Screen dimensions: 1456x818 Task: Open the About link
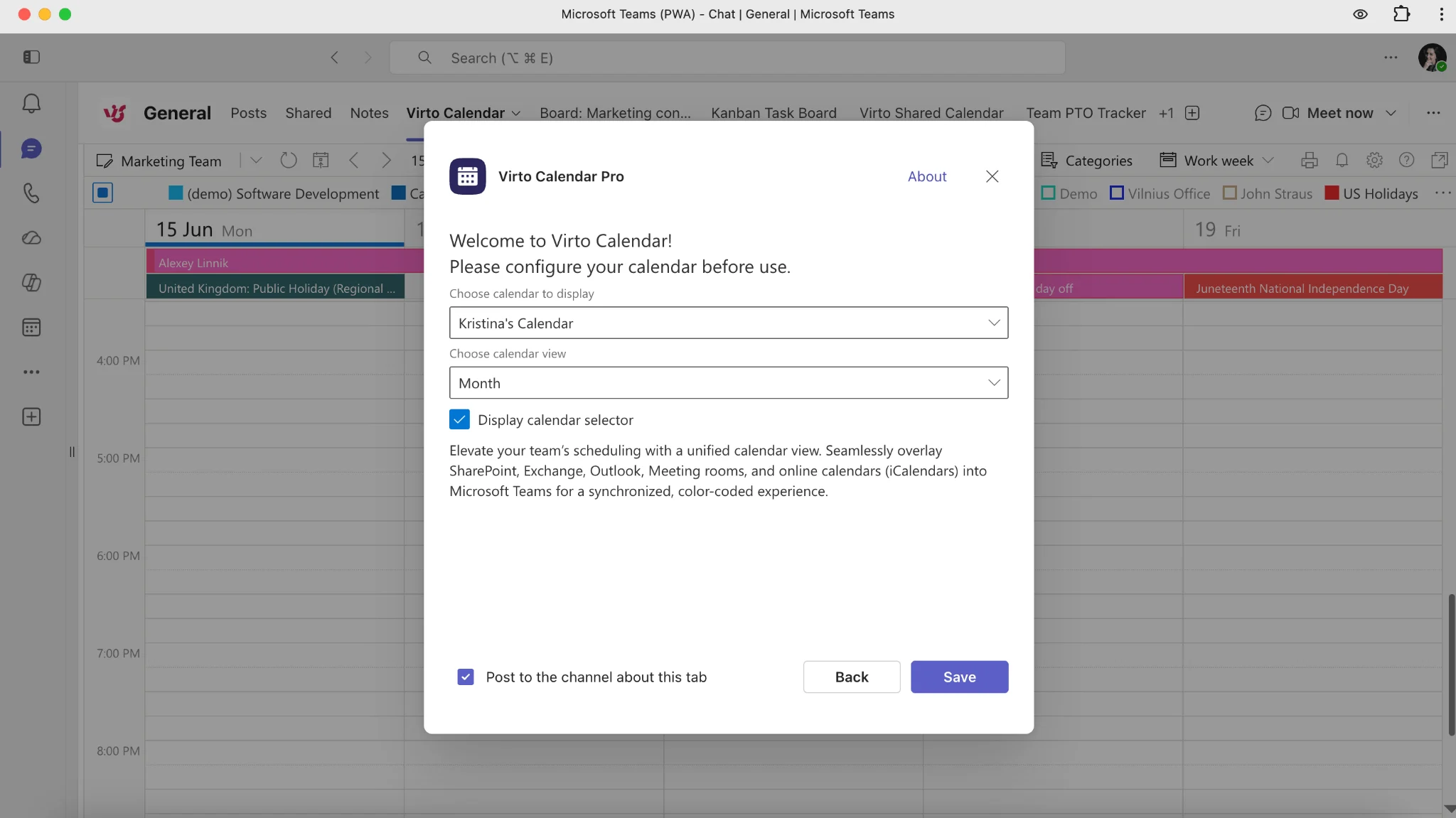pos(927,176)
